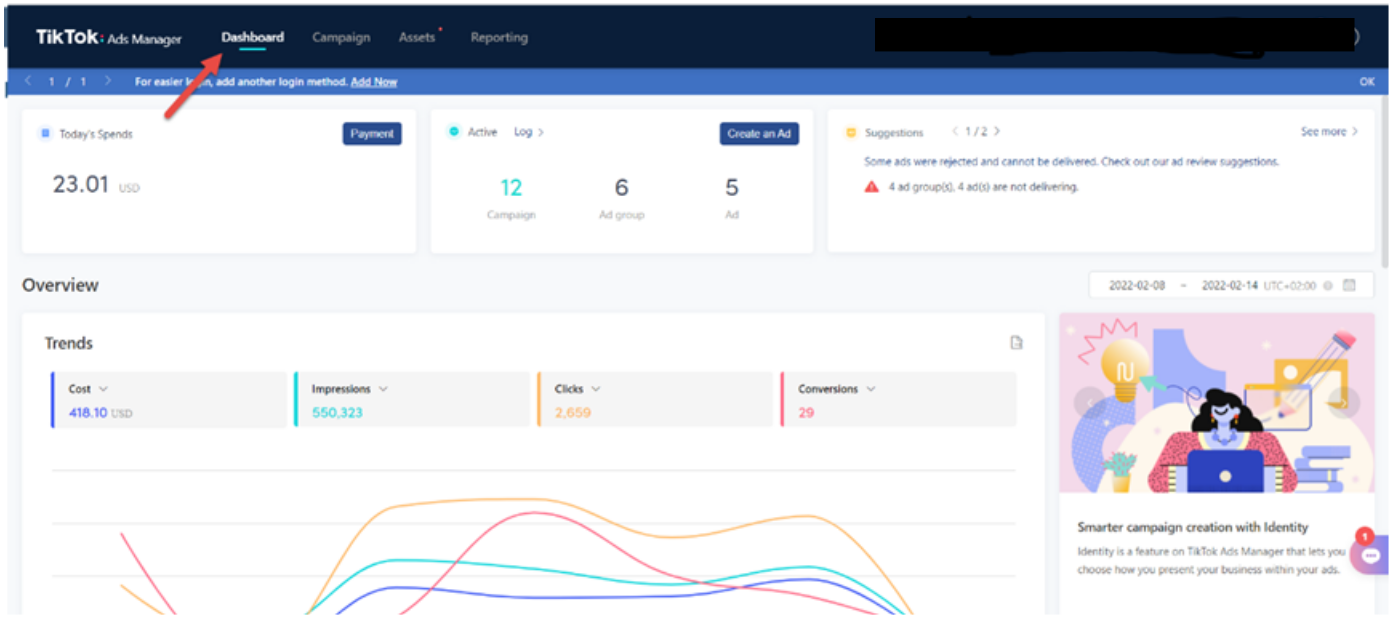Open the Log link
Viewport: 1392px width, 617px height.
click(x=529, y=132)
